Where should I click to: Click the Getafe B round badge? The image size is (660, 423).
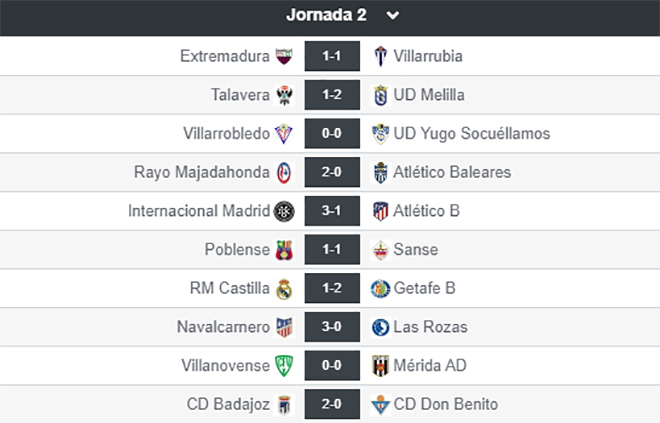381,289
